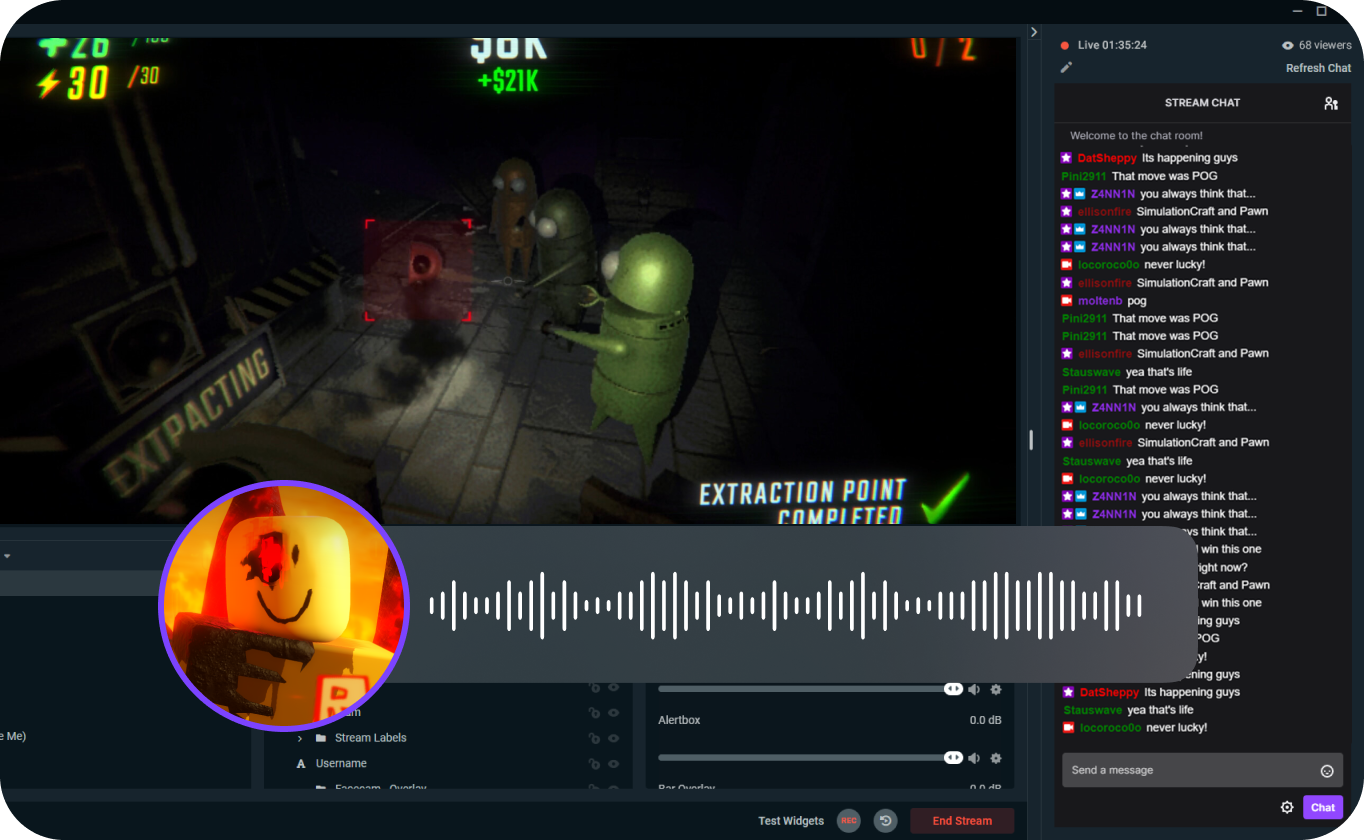Expand the Stream Labels folder
Screen dimensions: 1364x840
pyautogui.click(x=300, y=738)
